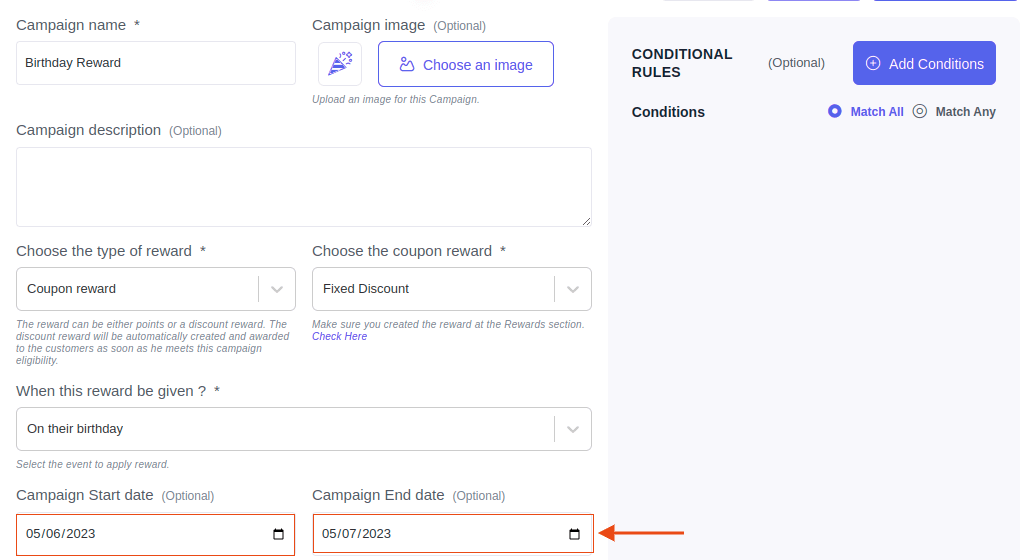The width and height of the screenshot is (1031, 560).
Task: Click the Match All label text
Action: 877,112
